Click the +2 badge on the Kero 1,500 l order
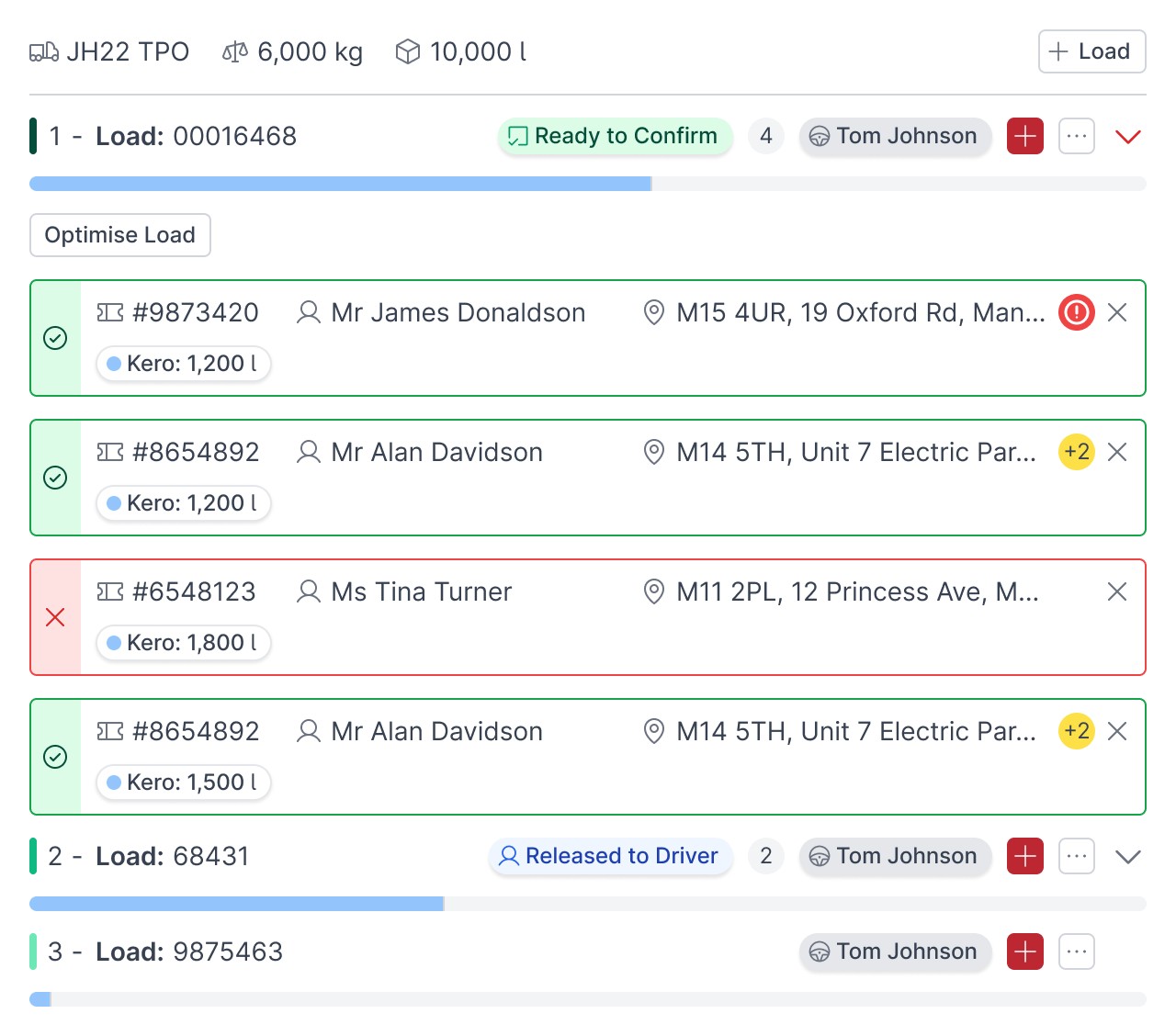Viewport: 1176px width, 1036px height. 1077,731
